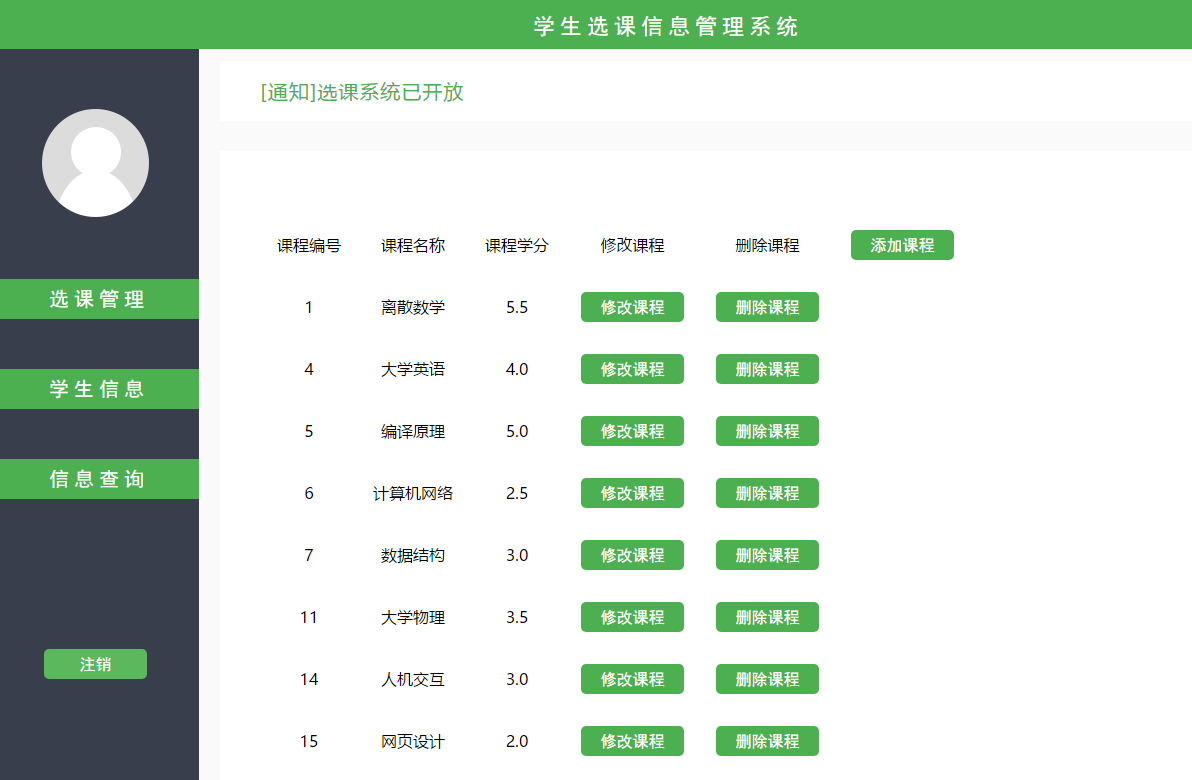Click course number 11
This screenshot has height=780, width=1192.
pyautogui.click(x=309, y=617)
